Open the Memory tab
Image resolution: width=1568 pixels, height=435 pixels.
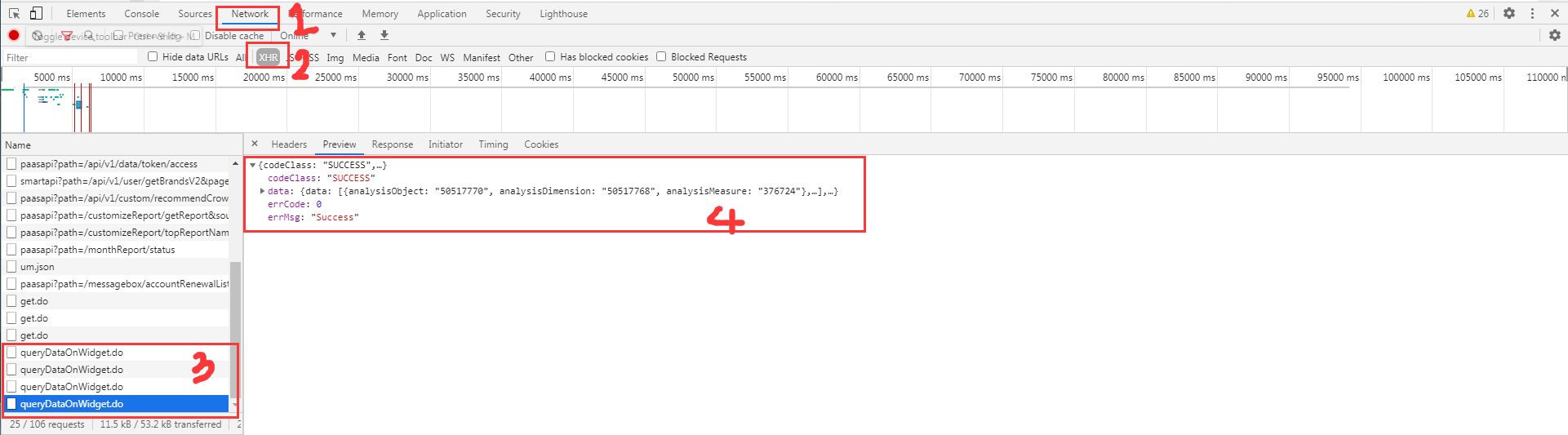(380, 14)
